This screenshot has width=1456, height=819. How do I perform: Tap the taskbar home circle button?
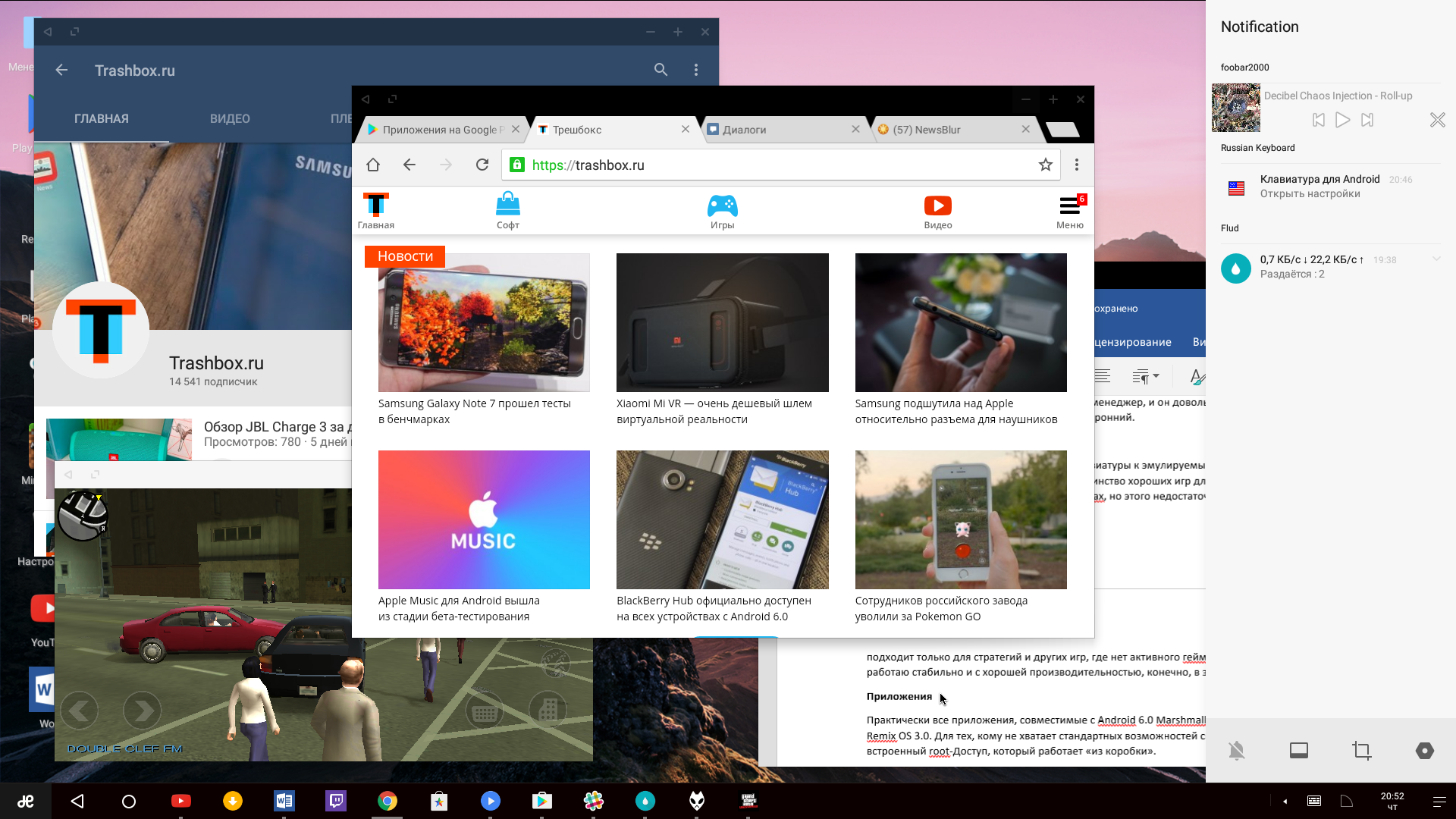coord(129,801)
